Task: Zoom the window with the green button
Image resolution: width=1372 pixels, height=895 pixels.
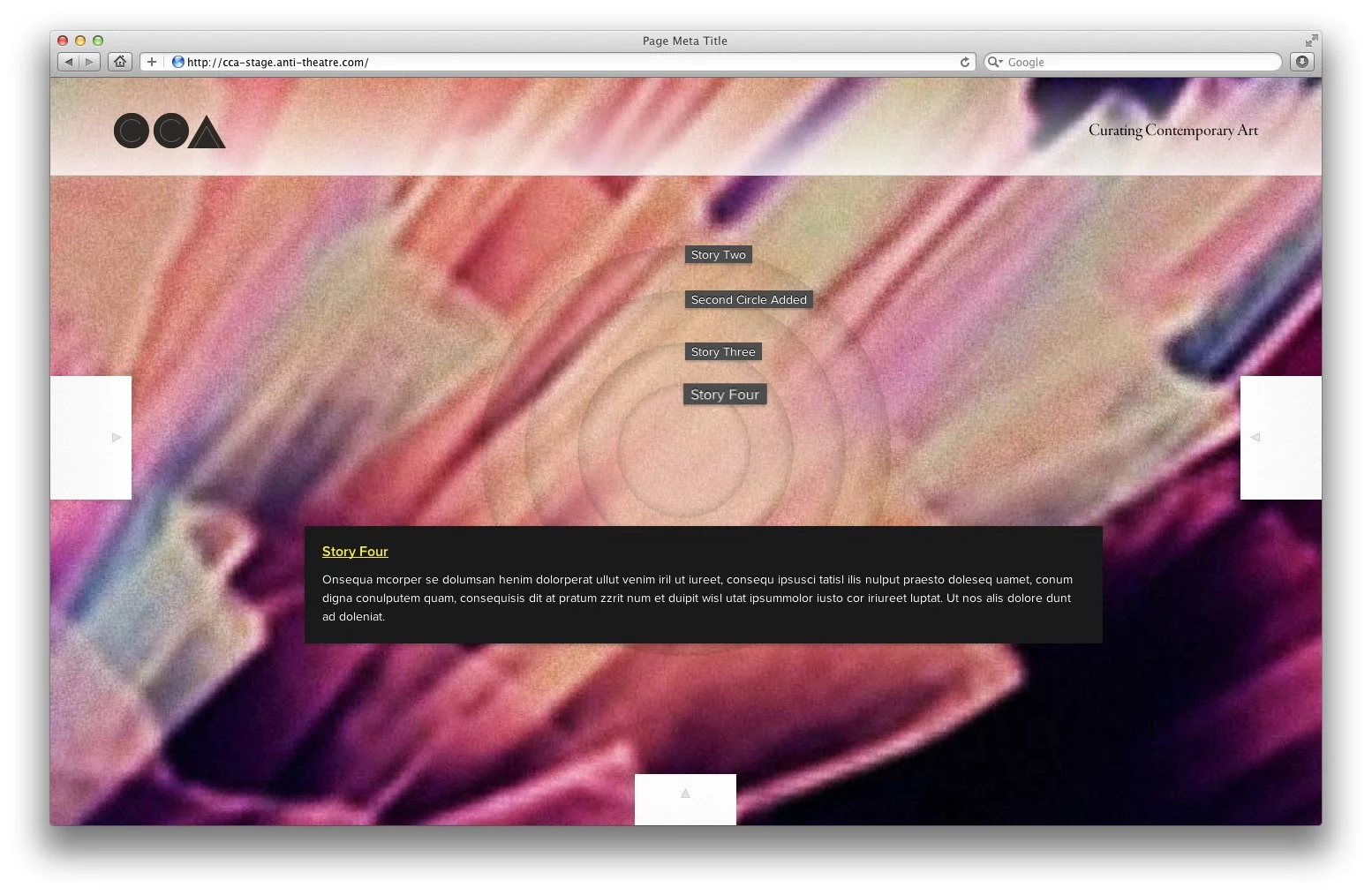Action: 98,41
